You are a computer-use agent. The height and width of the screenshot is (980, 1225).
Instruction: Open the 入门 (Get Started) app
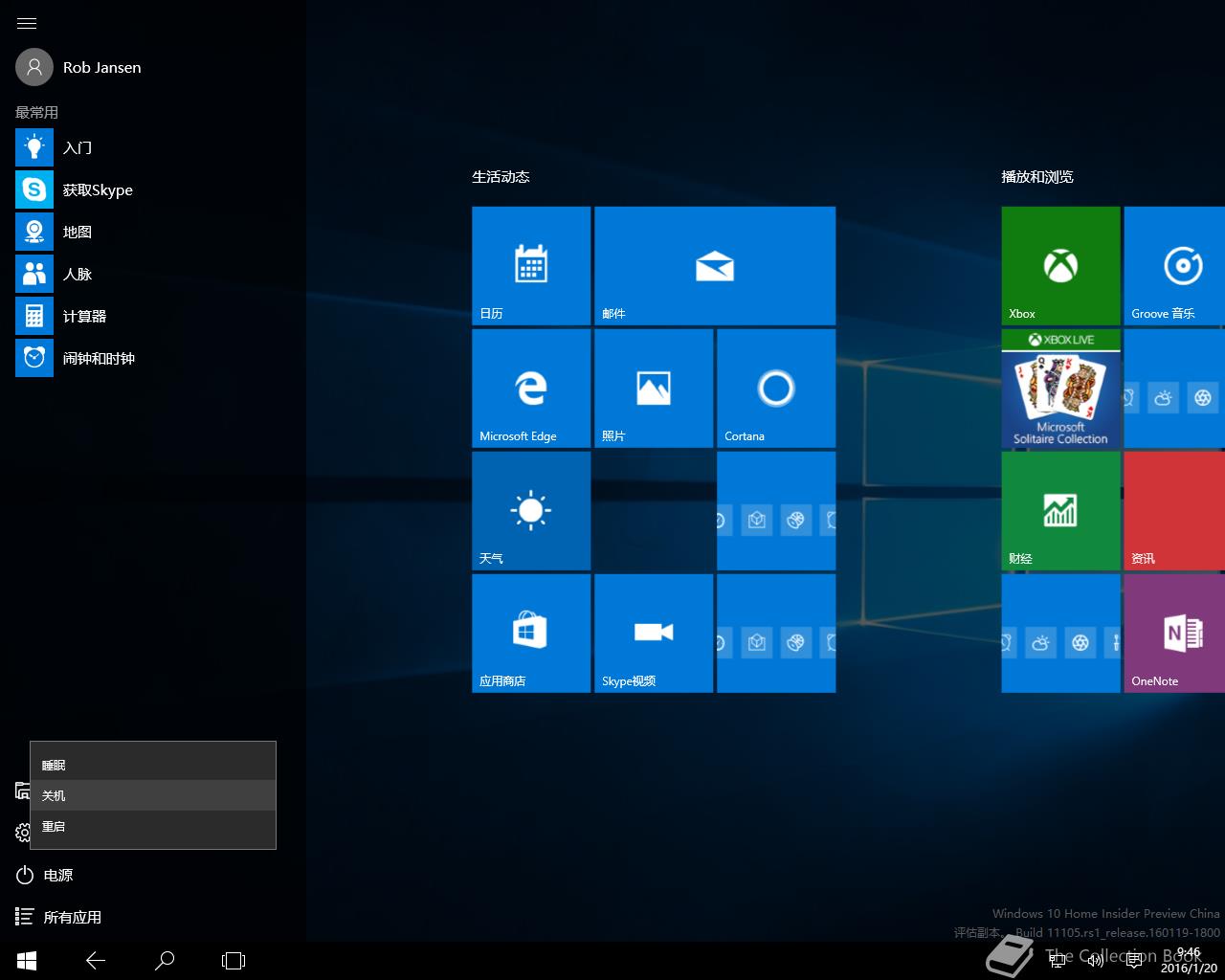tap(153, 147)
